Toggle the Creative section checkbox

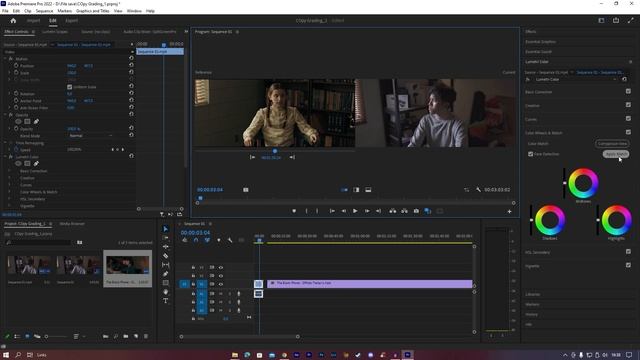tap(628, 105)
